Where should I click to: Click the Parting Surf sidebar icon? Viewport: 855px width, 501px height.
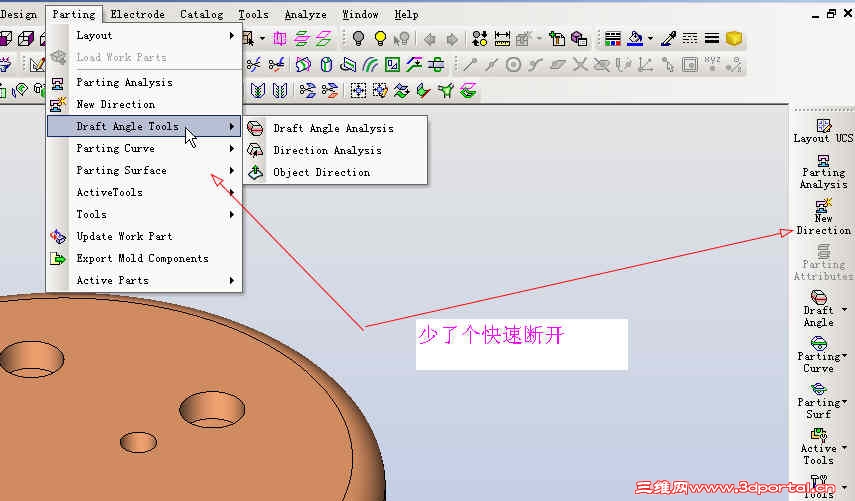point(818,389)
